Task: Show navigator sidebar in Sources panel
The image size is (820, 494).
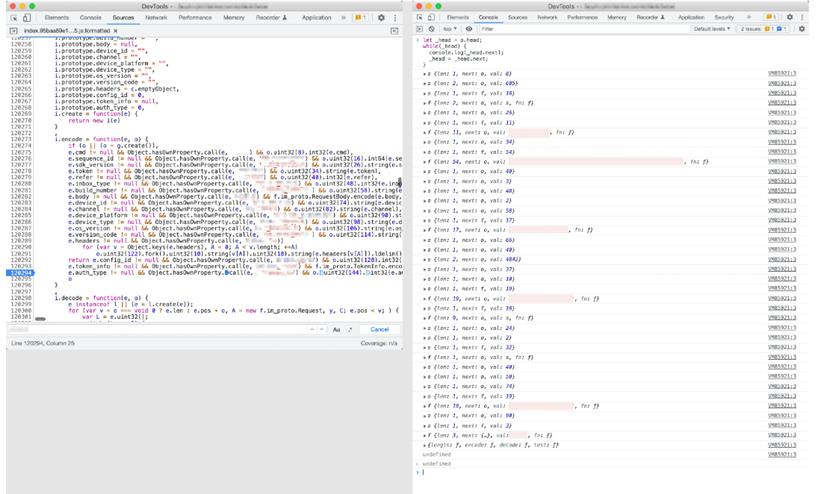Action: coord(14,31)
